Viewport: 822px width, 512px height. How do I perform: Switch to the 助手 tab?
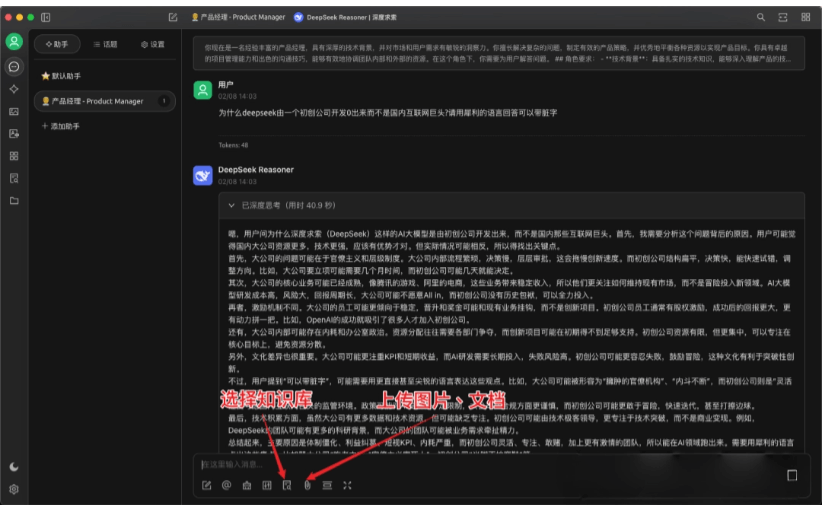(x=57, y=45)
